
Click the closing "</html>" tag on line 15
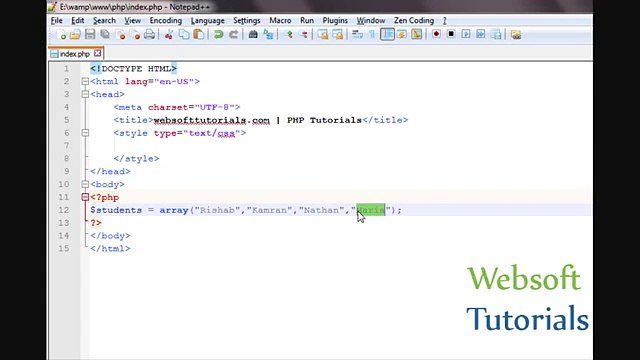(x=110, y=249)
